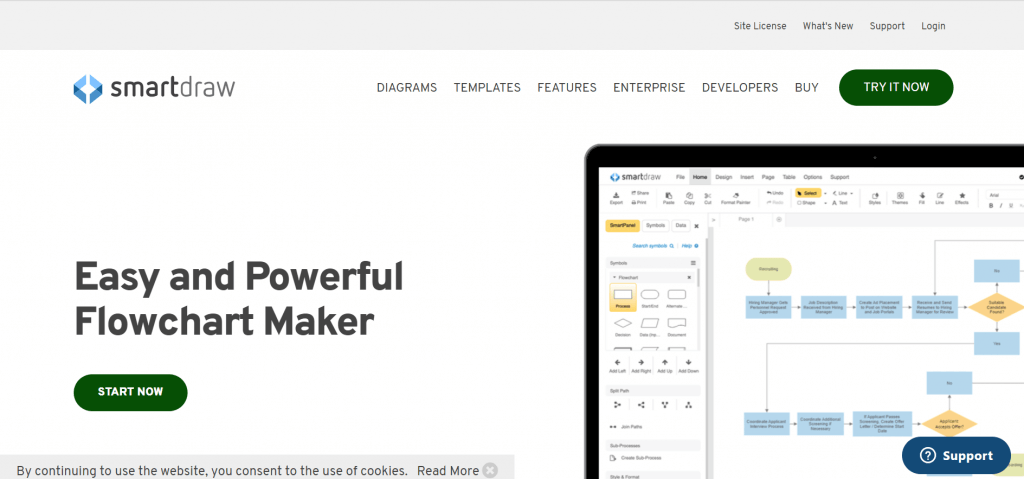Click the Export icon in the toolbar
This screenshot has height=479, width=1024.
pyautogui.click(x=616, y=195)
